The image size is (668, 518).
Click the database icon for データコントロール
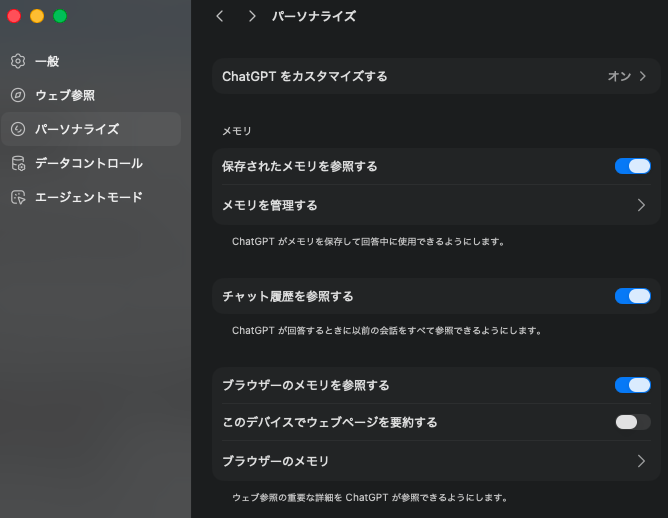click(17, 163)
